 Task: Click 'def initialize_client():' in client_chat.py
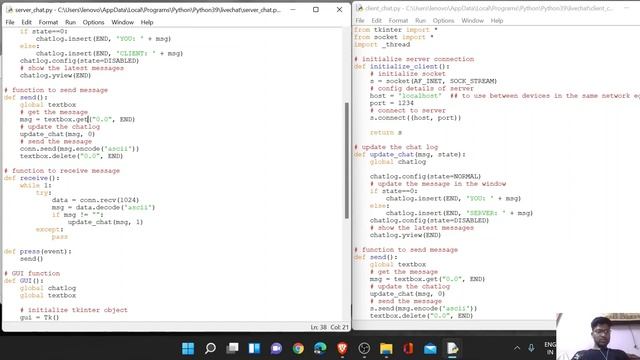(x=402, y=66)
